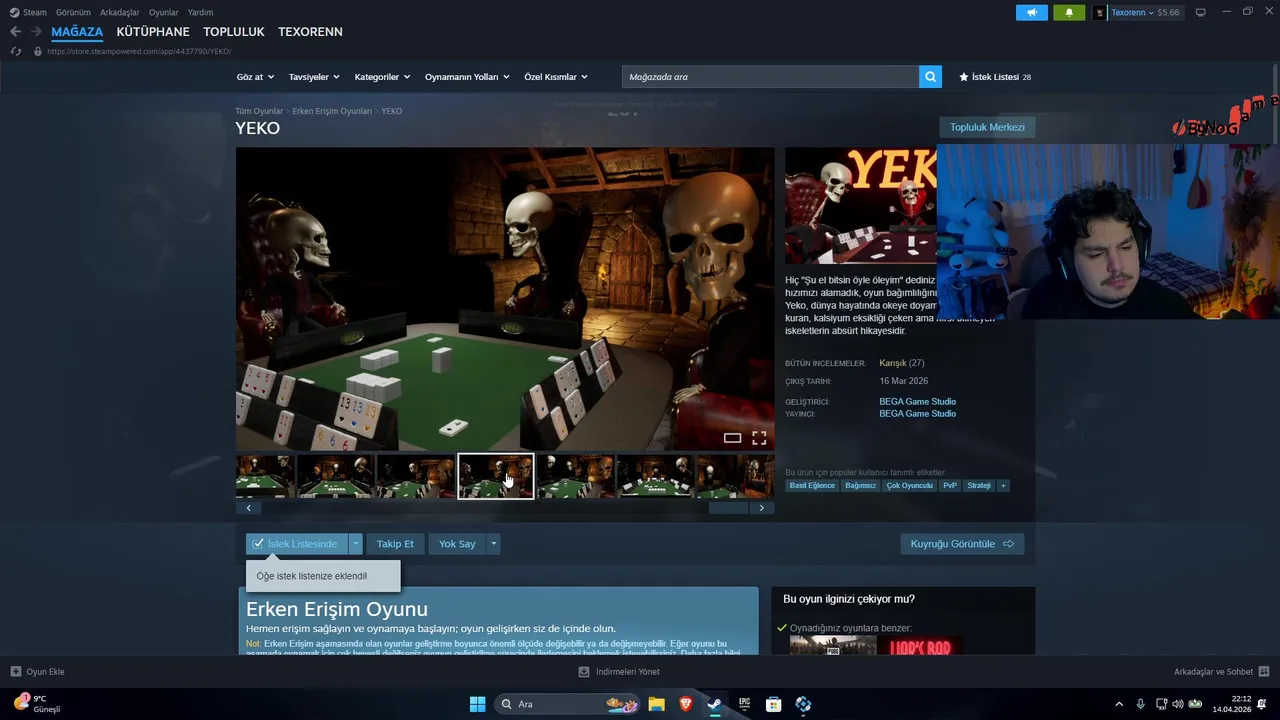Open Arkadaşlar ve Sohbet panel
This screenshot has width=1280, height=720.
tap(1221, 672)
